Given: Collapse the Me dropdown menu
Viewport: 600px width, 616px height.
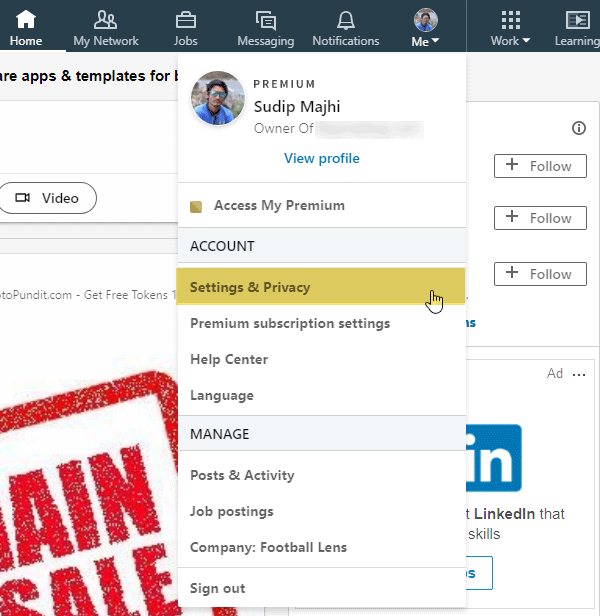Looking at the screenshot, I should click(426, 28).
